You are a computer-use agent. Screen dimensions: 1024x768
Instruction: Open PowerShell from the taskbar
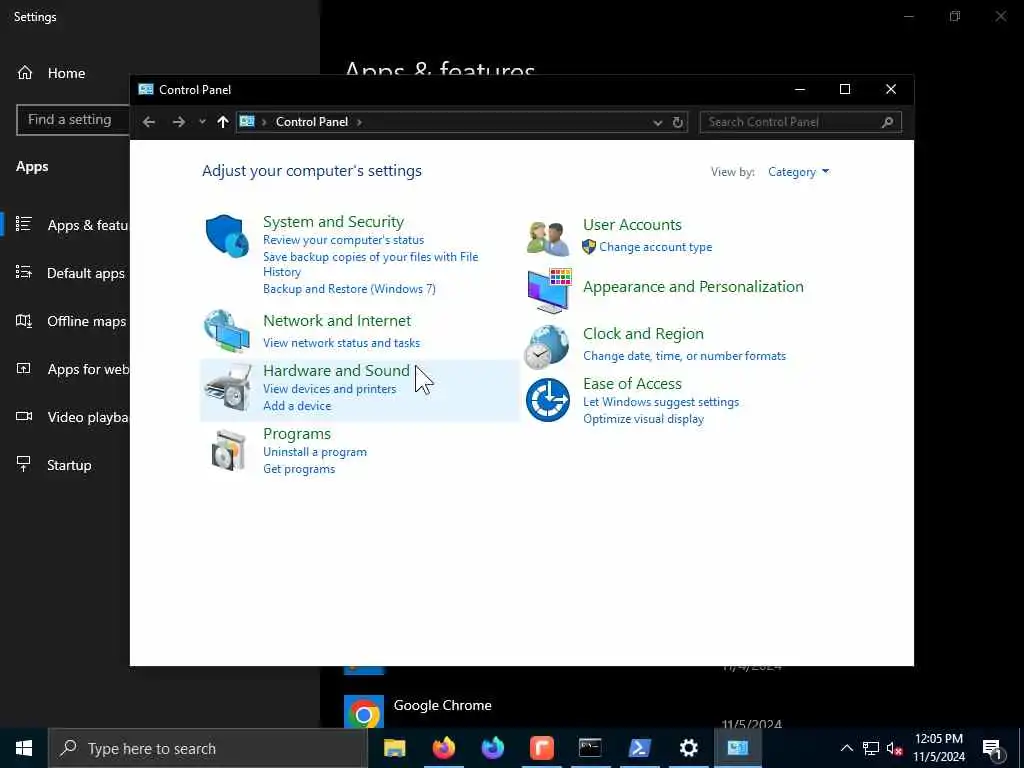(639, 748)
